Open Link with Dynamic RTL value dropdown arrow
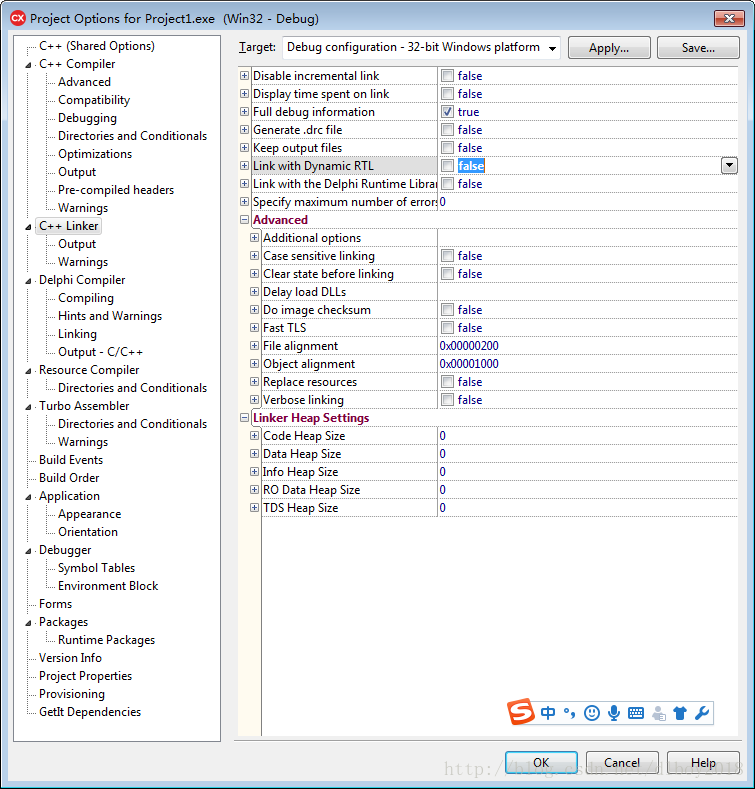755x789 pixels. click(x=729, y=166)
